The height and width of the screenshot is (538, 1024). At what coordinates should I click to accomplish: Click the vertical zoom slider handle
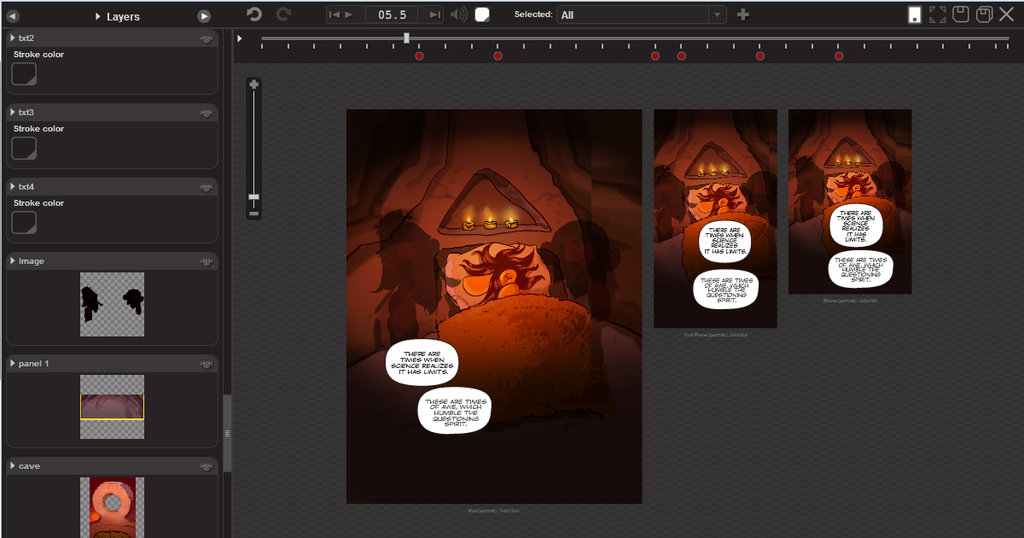pos(254,197)
